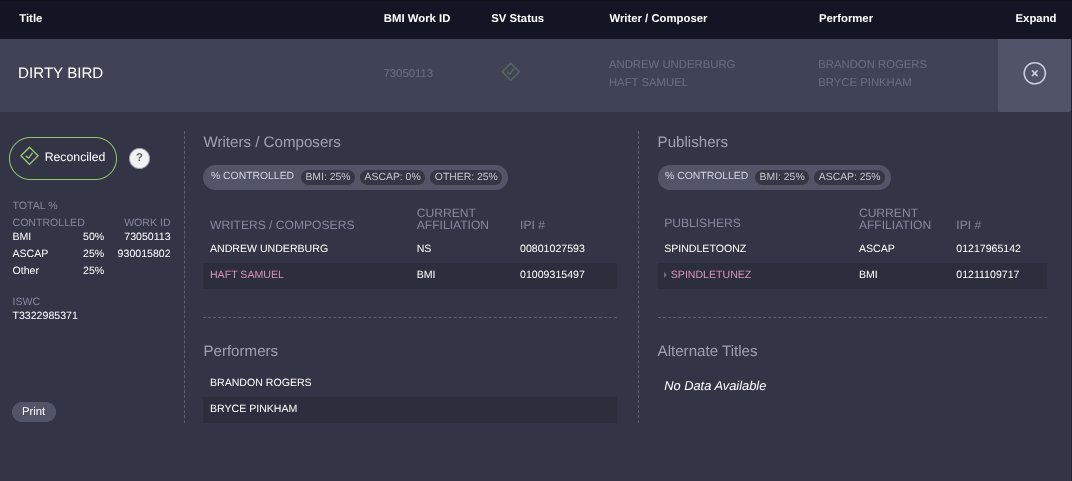This screenshot has height=481, width=1072.
Task: Expand the SPINDLETUNEZ publisher arrow
Action: tap(665, 275)
